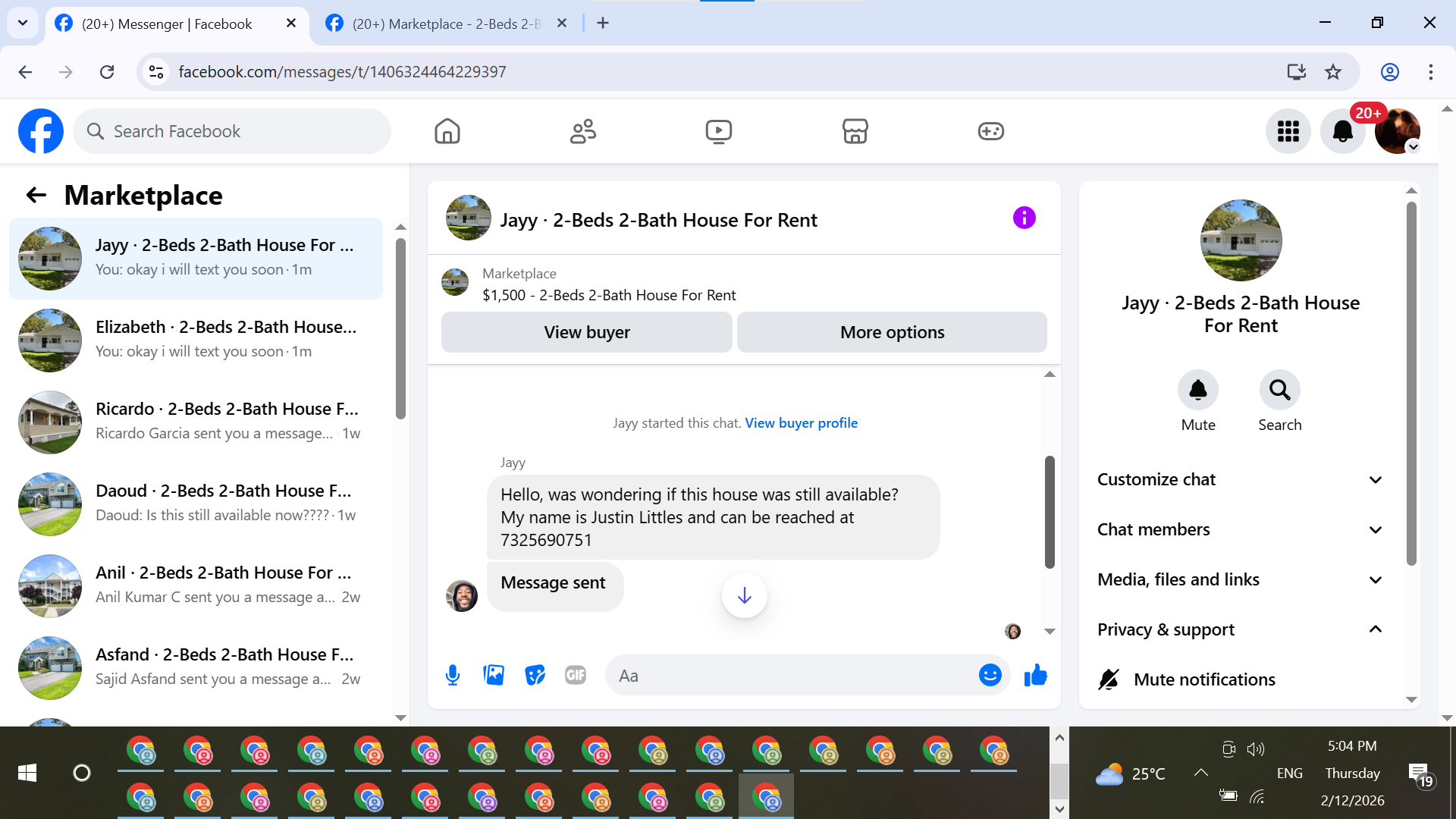Click the chat messages scrollbar thumb
Image resolution: width=1456 pixels, height=819 pixels.
click(x=1050, y=512)
